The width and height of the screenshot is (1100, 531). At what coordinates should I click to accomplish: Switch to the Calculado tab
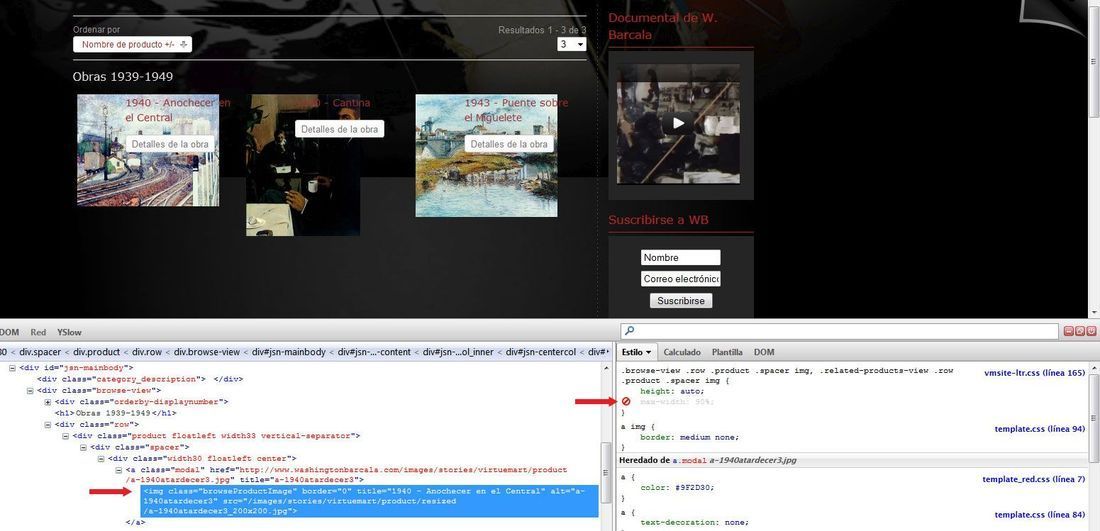tap(682, 352)
